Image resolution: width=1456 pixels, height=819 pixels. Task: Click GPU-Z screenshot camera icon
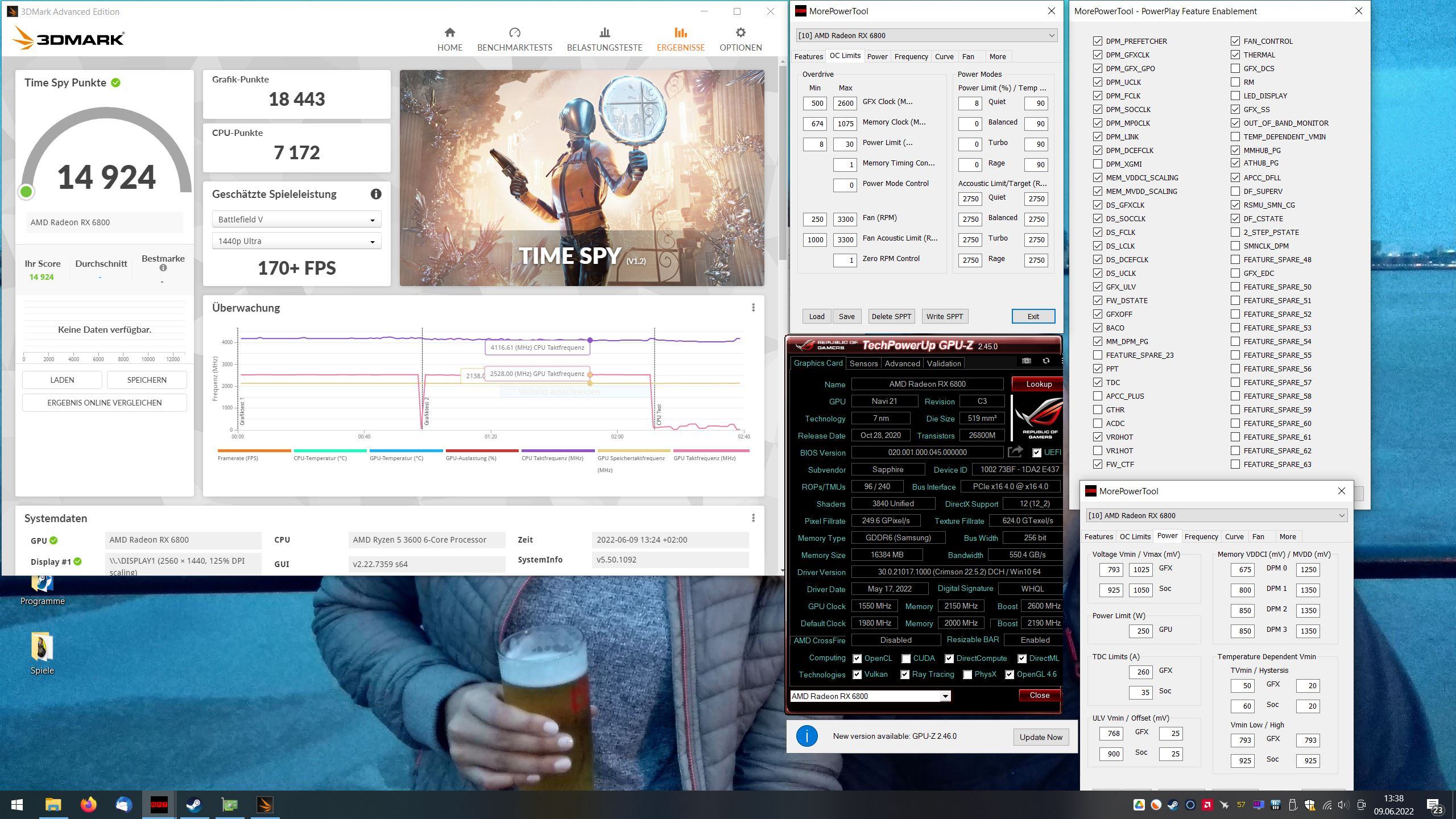[x=1026, y=361]
